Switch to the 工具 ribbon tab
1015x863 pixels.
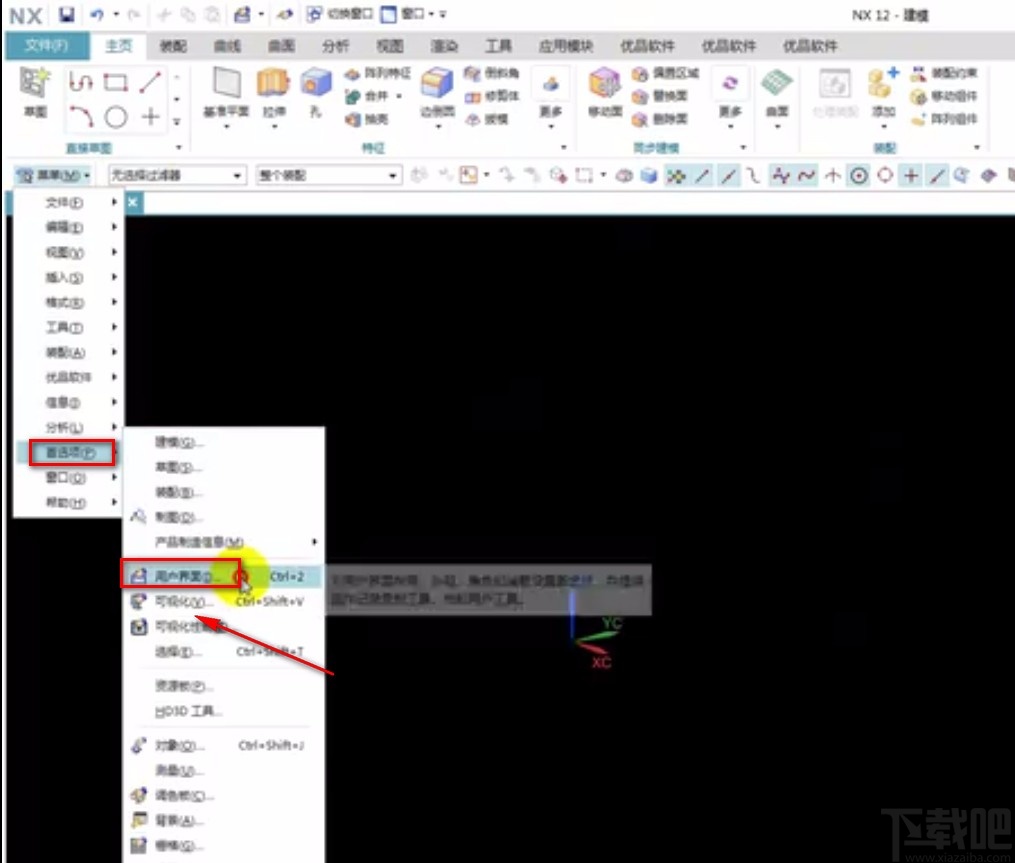[498, 46]
